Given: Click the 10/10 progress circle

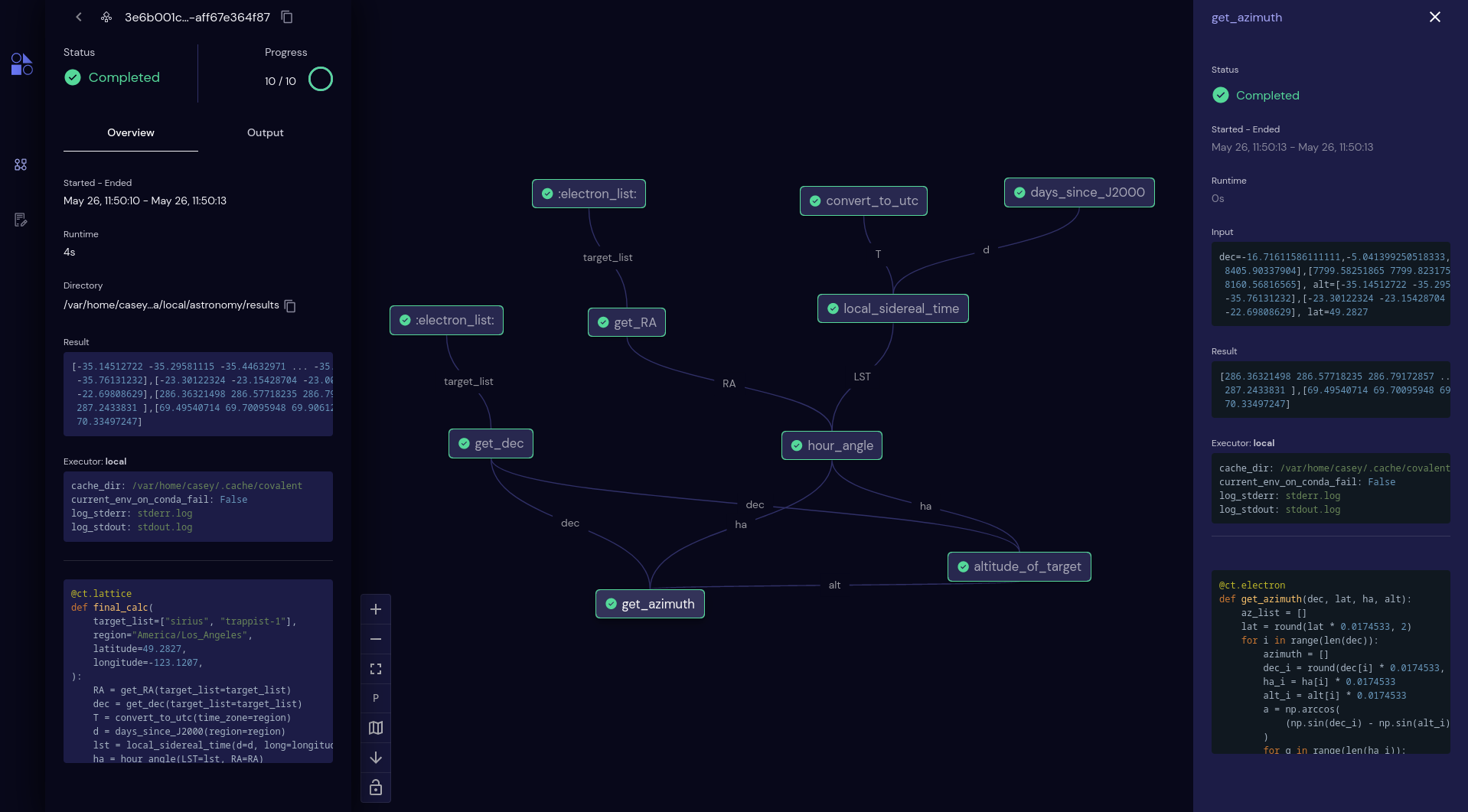Looking at the screenshot, I should (321, 79).
